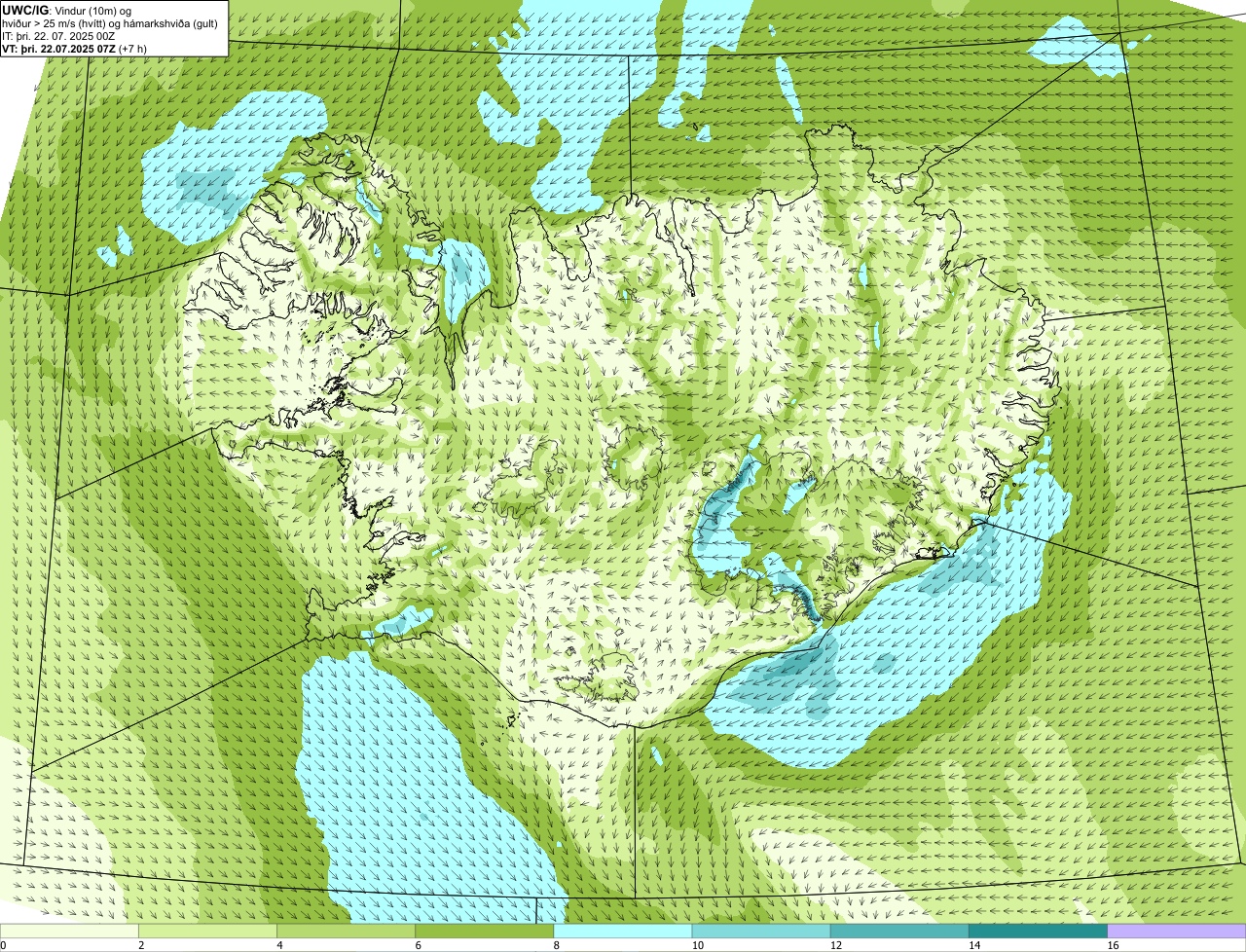Viewport: 1246px width, 952px height.
Task: Click the '4' tick label on the color scale
Action: click(279, 945)
